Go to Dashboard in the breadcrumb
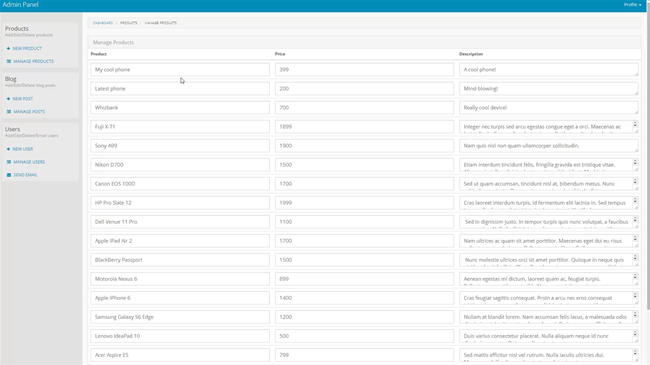Viewport: 650px width, 365px height. pos(103,23)
